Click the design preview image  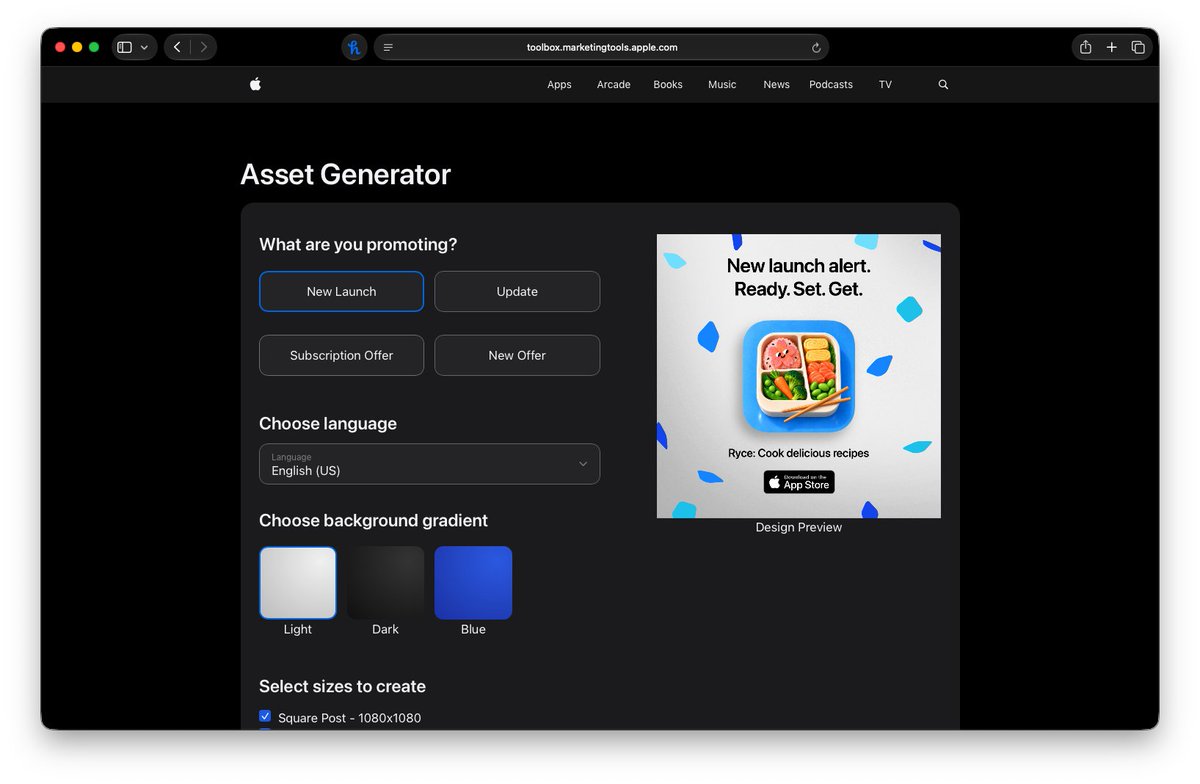tap(798, 376)
